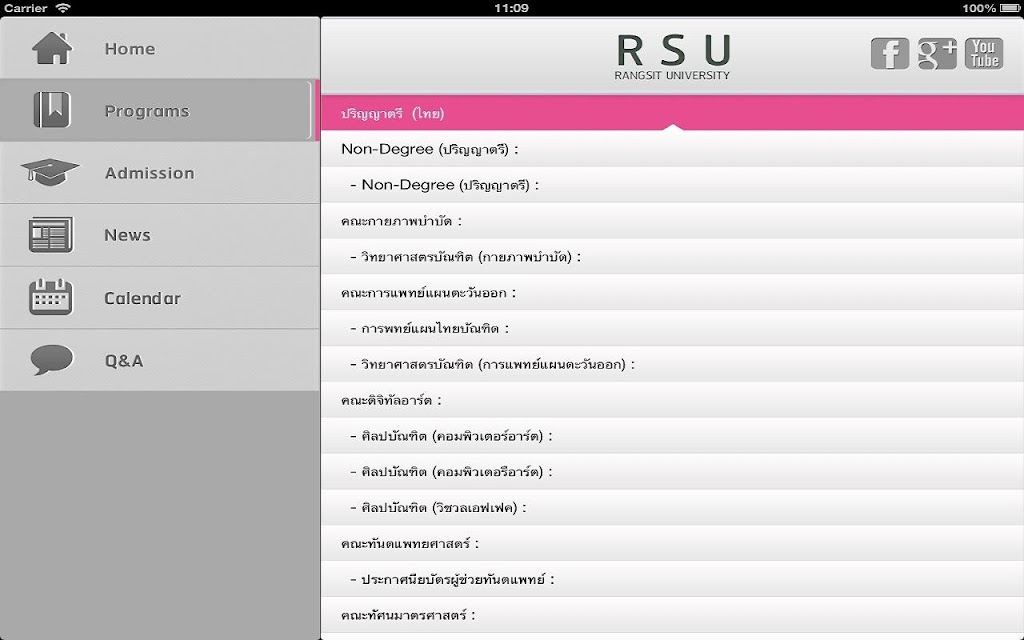The image size is (1024, 640).
Task: Tap the Carrier label in status bar
Action: tap(25, 8)
